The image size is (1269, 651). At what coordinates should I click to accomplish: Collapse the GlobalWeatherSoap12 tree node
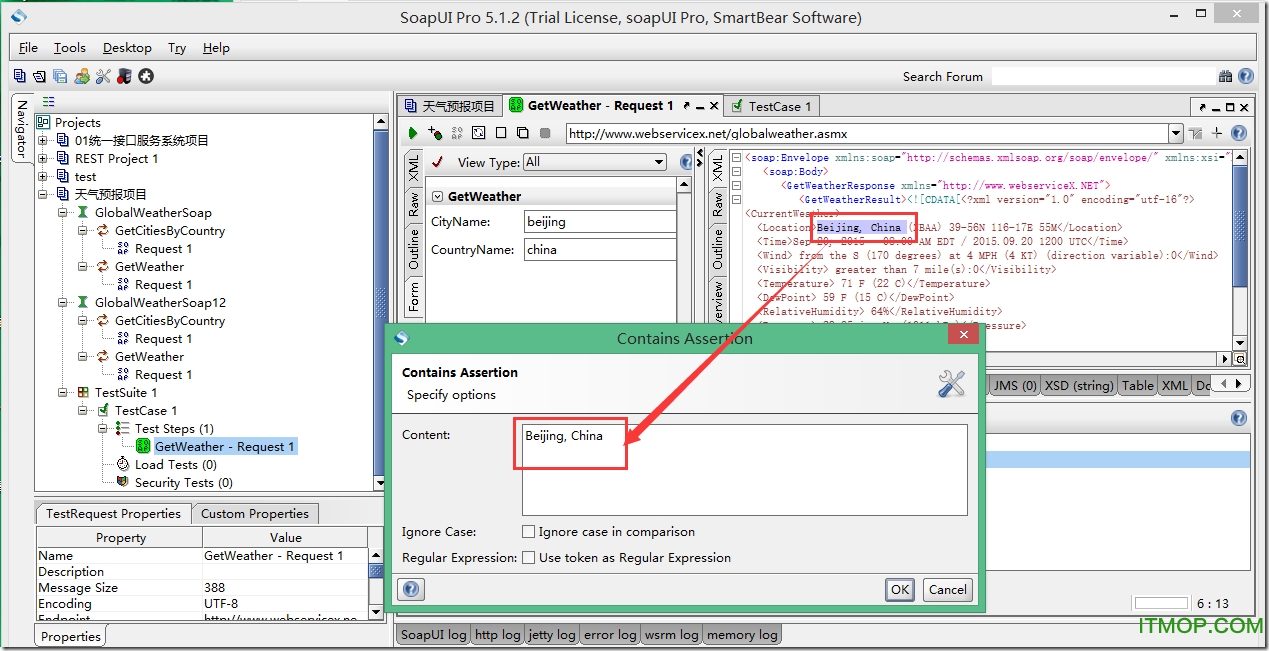63,302
